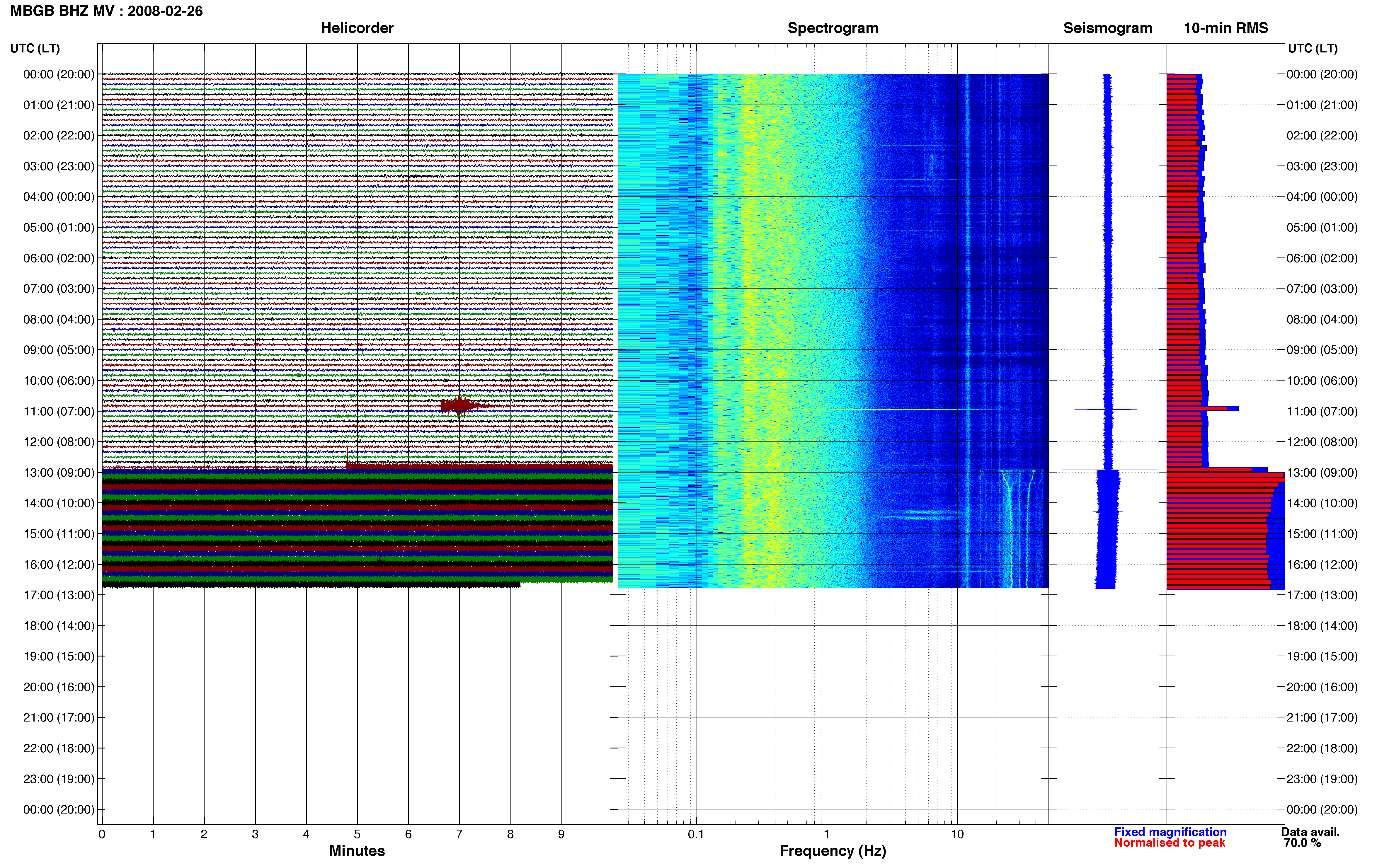Click frequency tick label '1' on spectrogram

(x=826, y=834)
